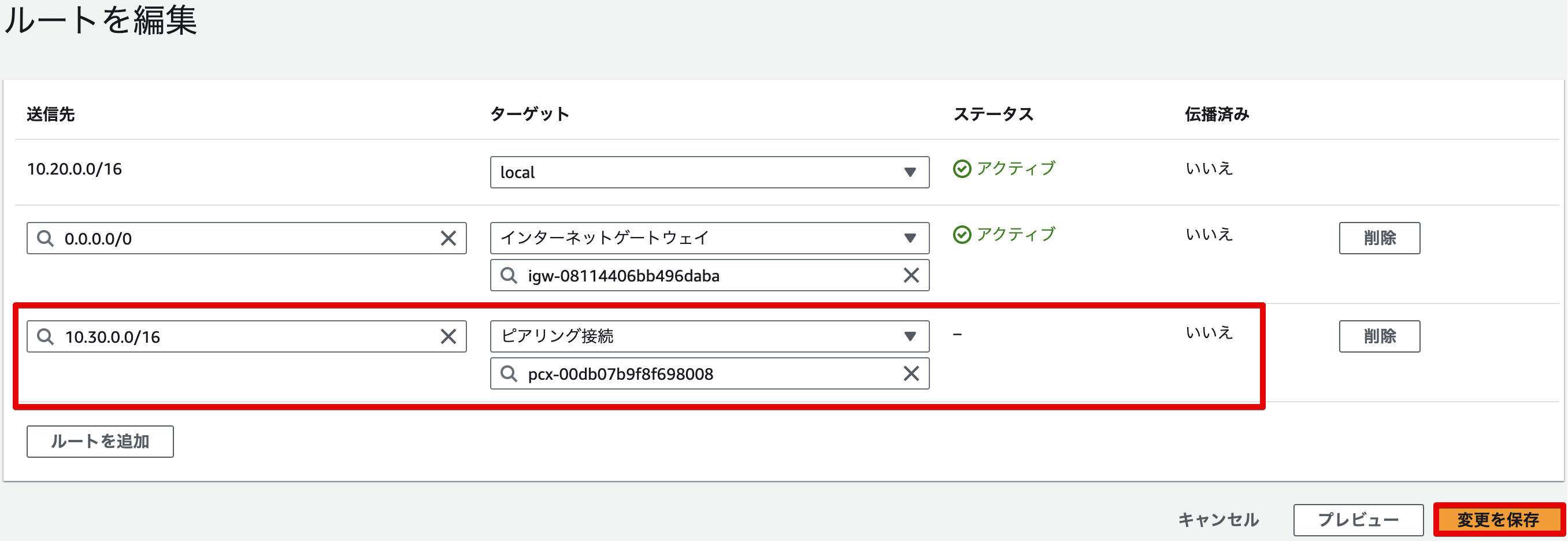Delete the 0.0.0.0/0 route via 削除
Viewport: 1568px width, 541px height.
coord(1380,238)
